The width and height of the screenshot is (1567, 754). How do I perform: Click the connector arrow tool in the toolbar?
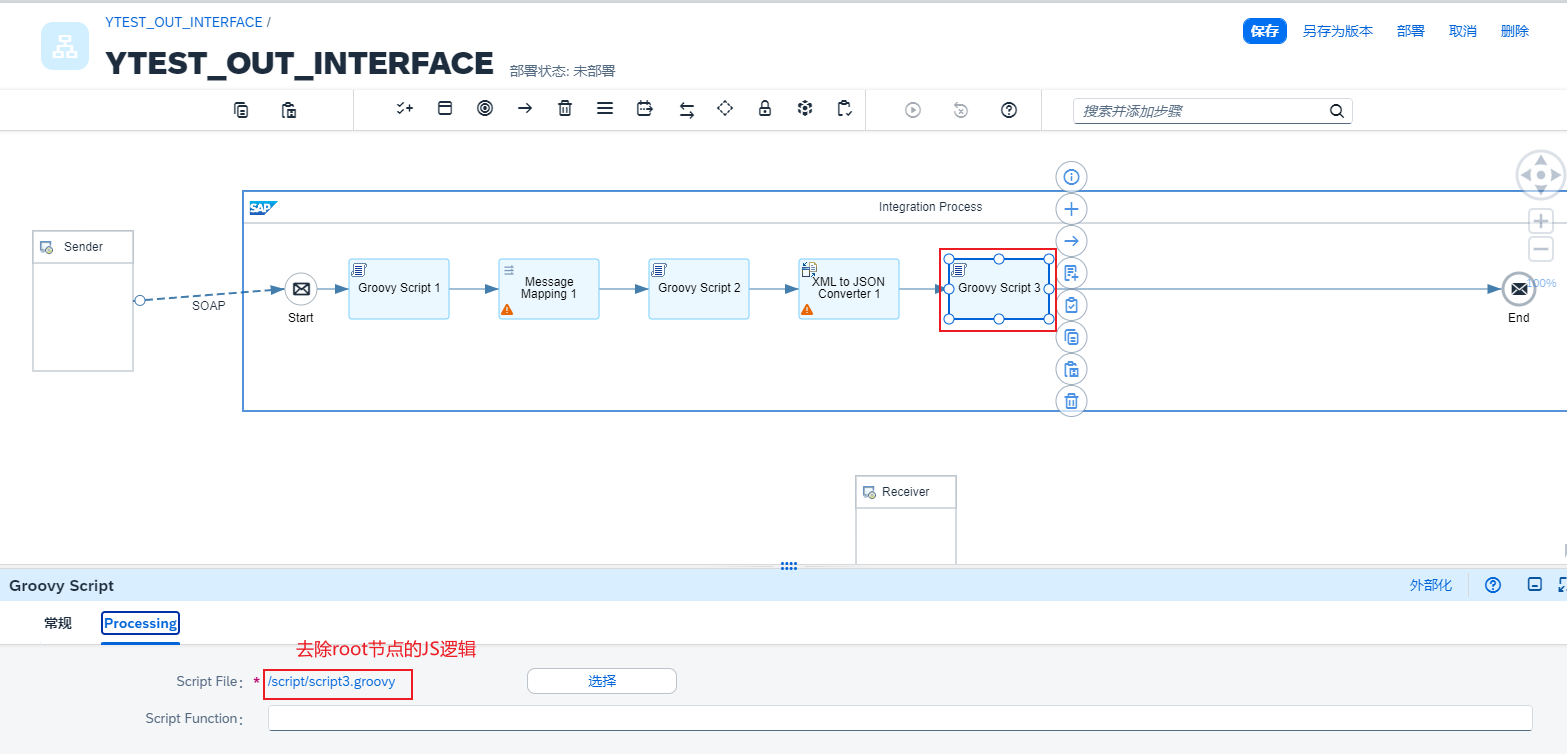coord(525,109)
